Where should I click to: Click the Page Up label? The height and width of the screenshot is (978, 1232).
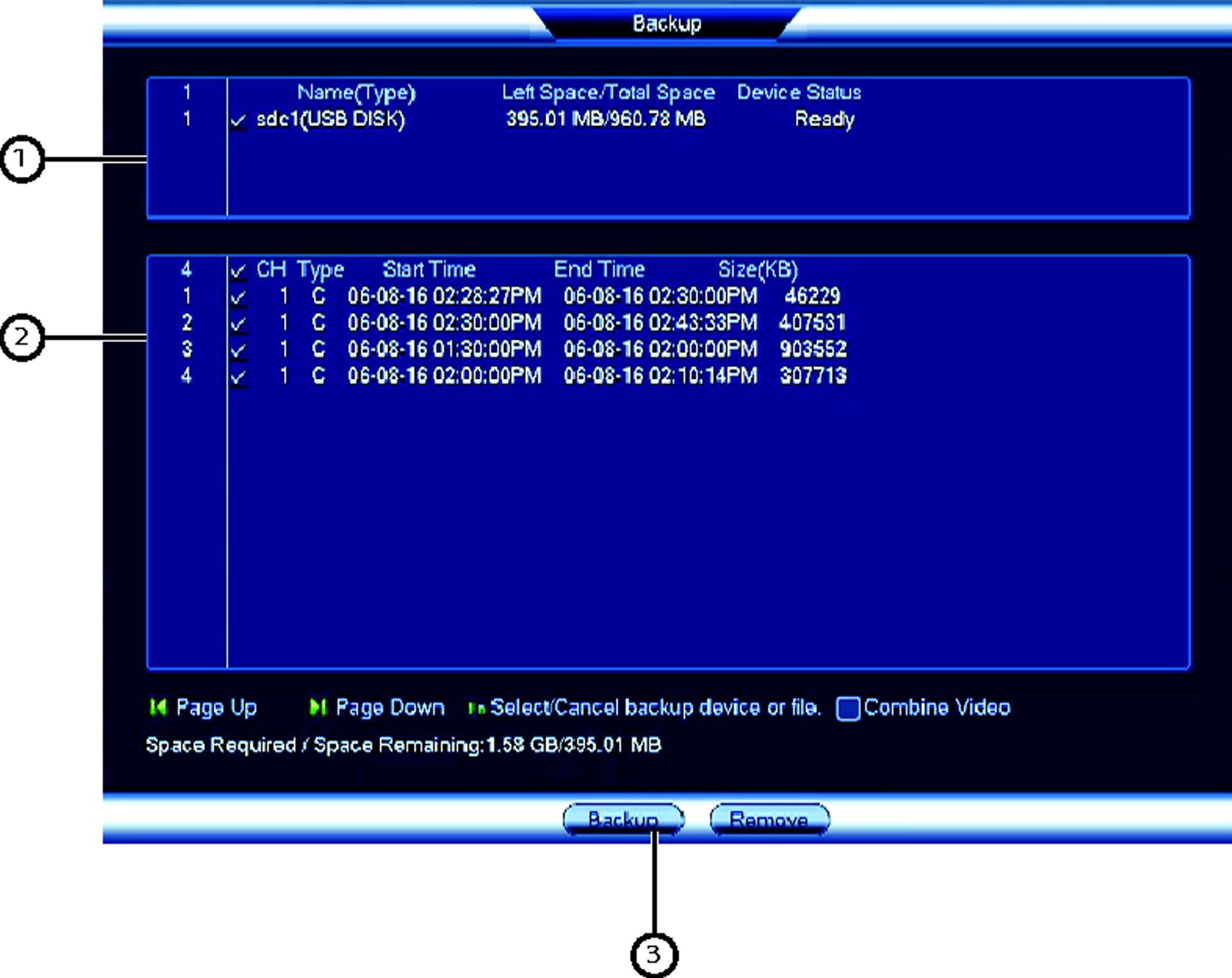(217, 708)
